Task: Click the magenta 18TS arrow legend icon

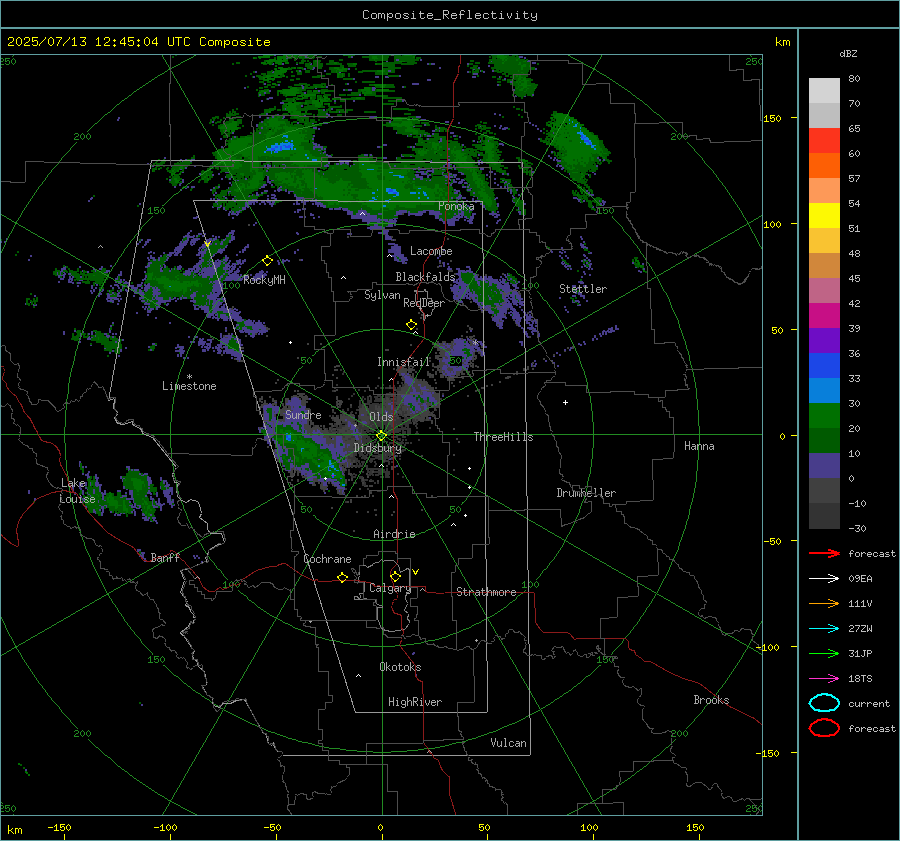Action: click(x=824, y=679)
